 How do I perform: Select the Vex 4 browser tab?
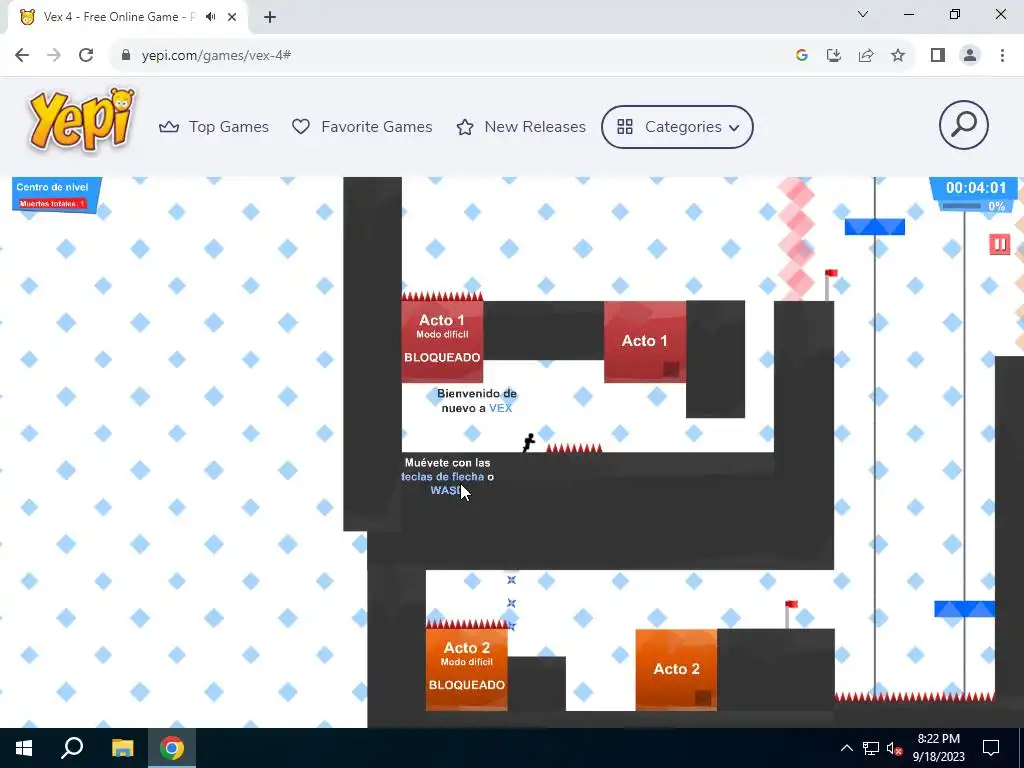point(127,17)
